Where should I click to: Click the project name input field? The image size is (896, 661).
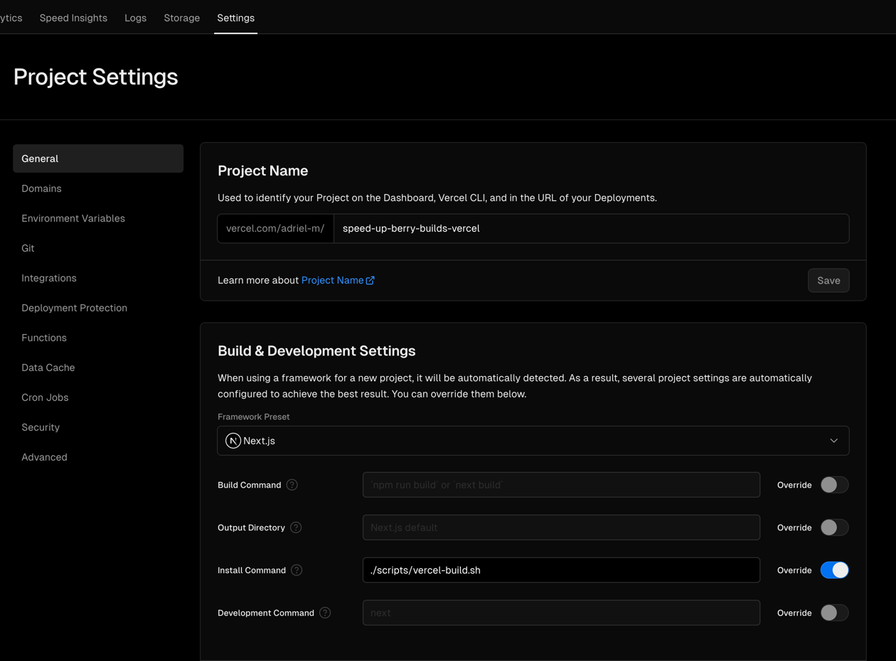click(x=591, y=229)
